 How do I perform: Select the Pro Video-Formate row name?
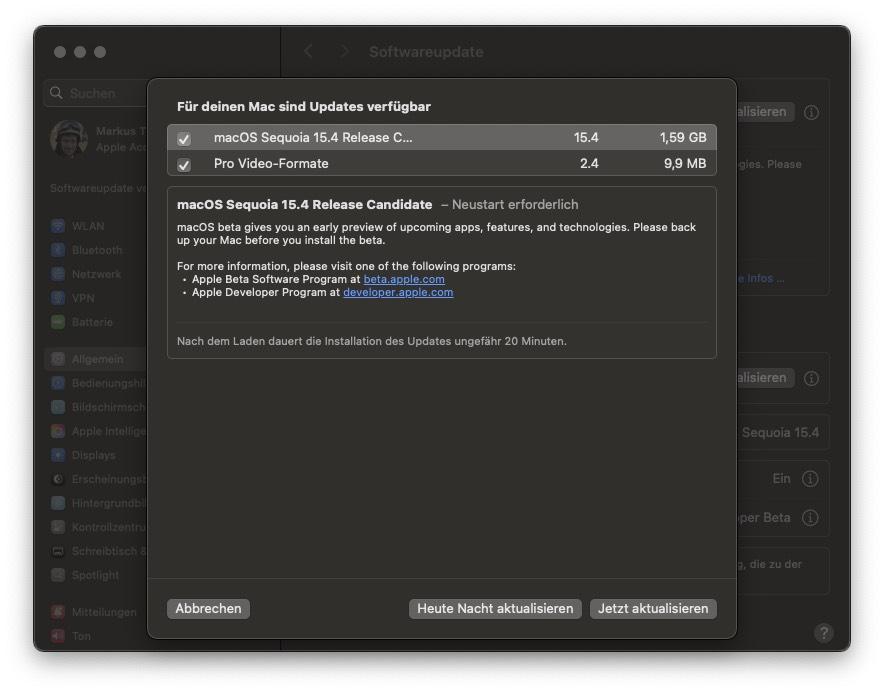(x=271, y=164)
